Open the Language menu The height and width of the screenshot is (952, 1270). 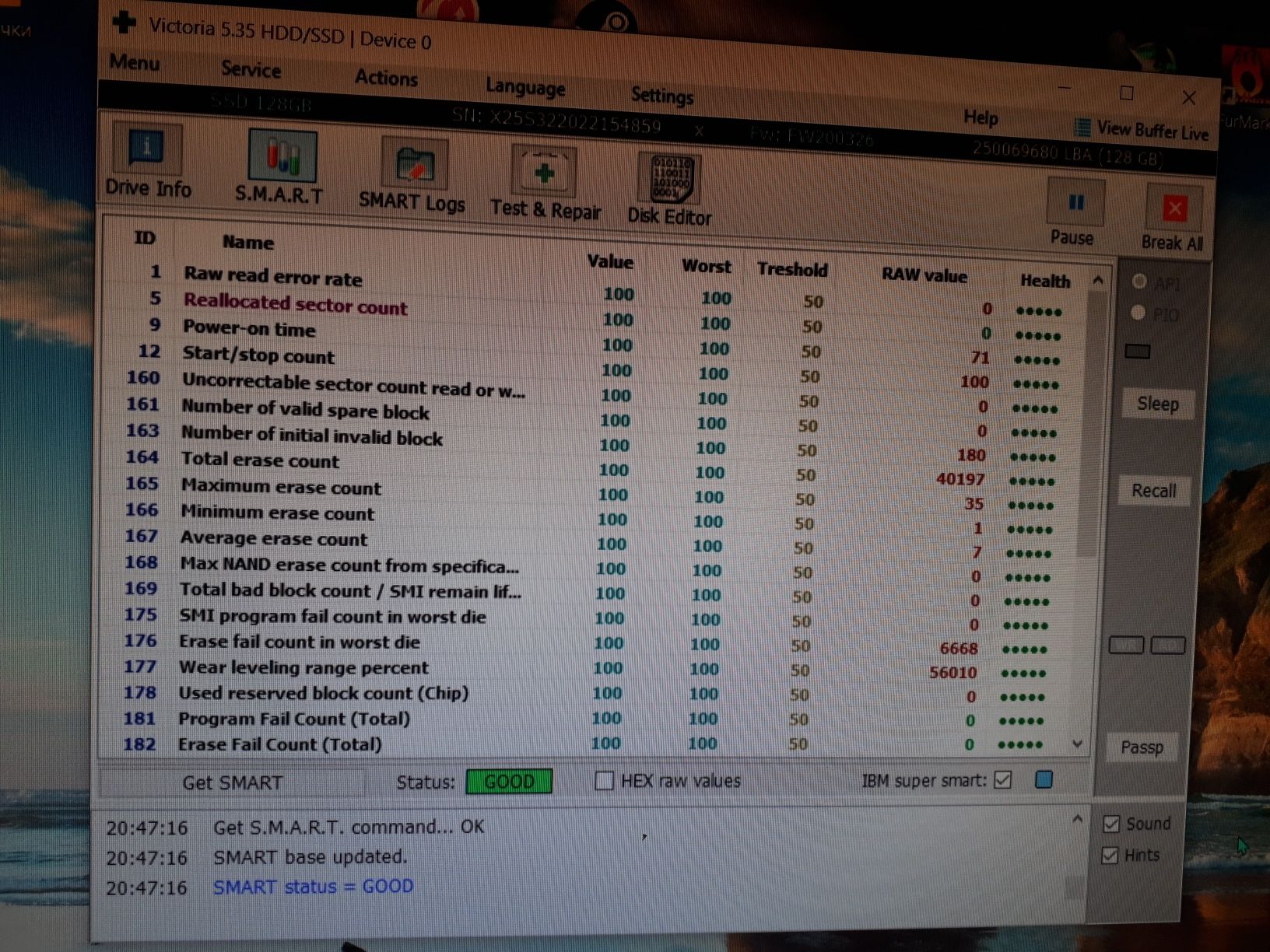pyautogui.click(x=525, y=87)
